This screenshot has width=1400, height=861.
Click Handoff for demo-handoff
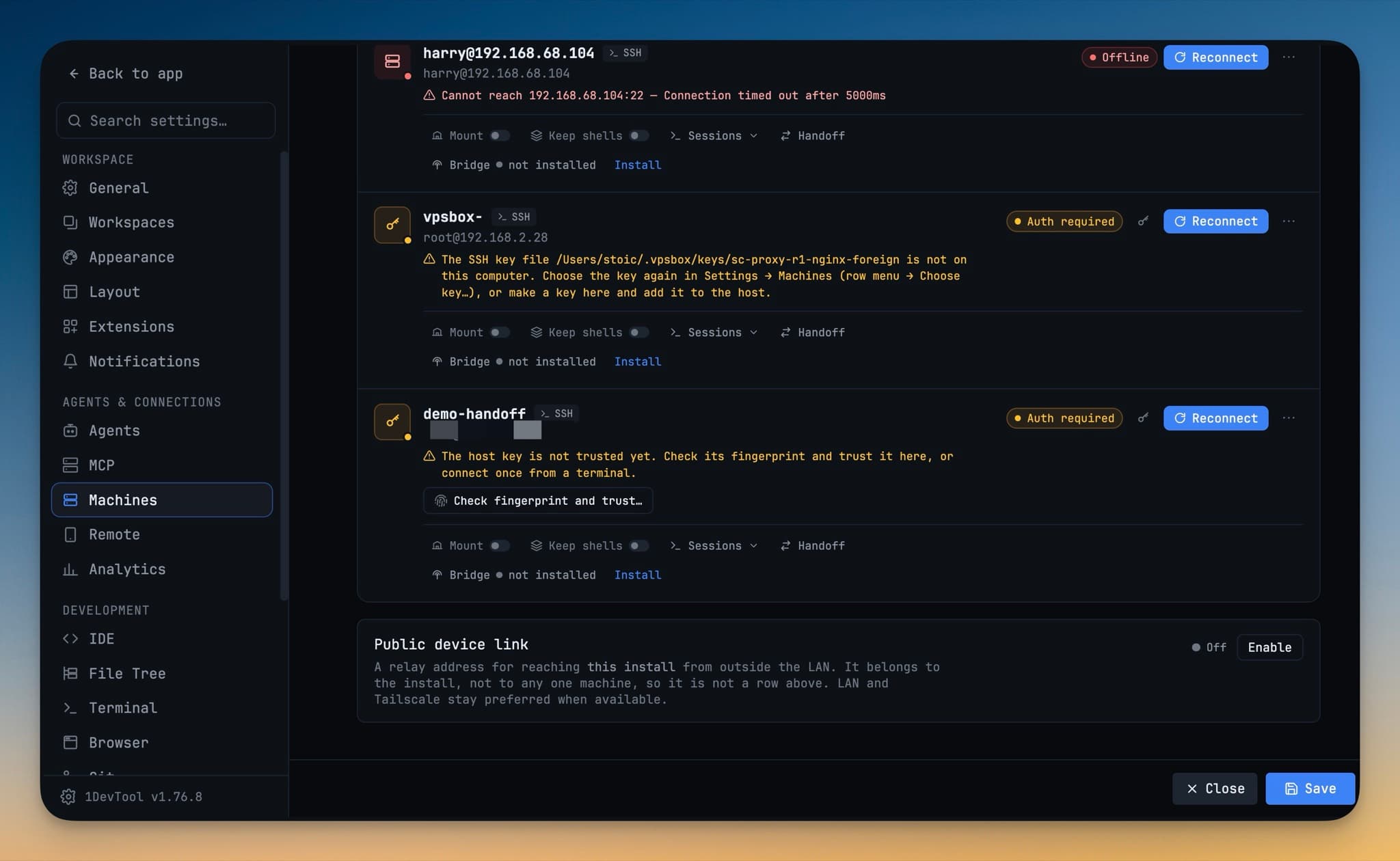(x=813, y=546)
